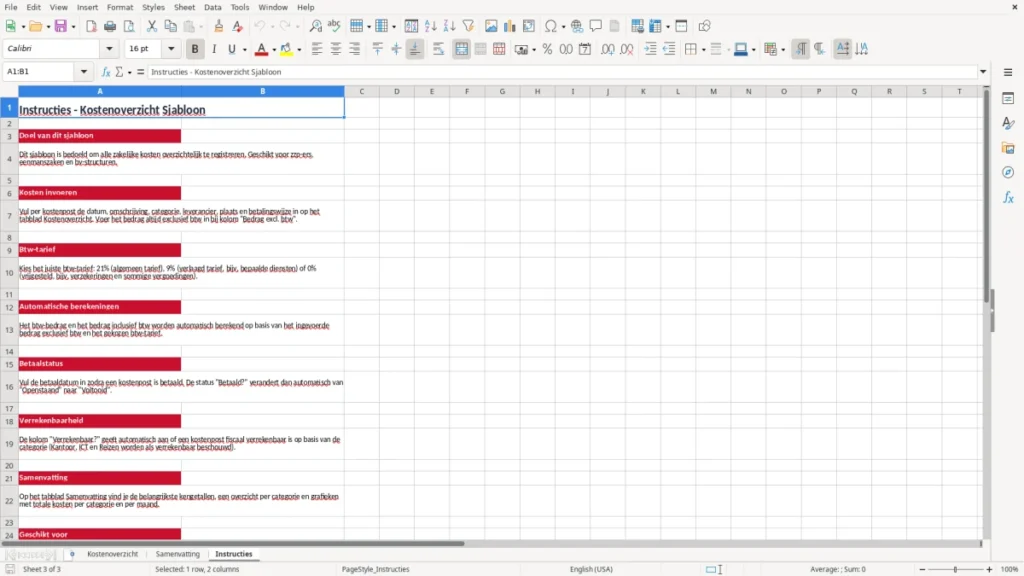
Task: Expand the formula bar
Action: tap(983, 72)
